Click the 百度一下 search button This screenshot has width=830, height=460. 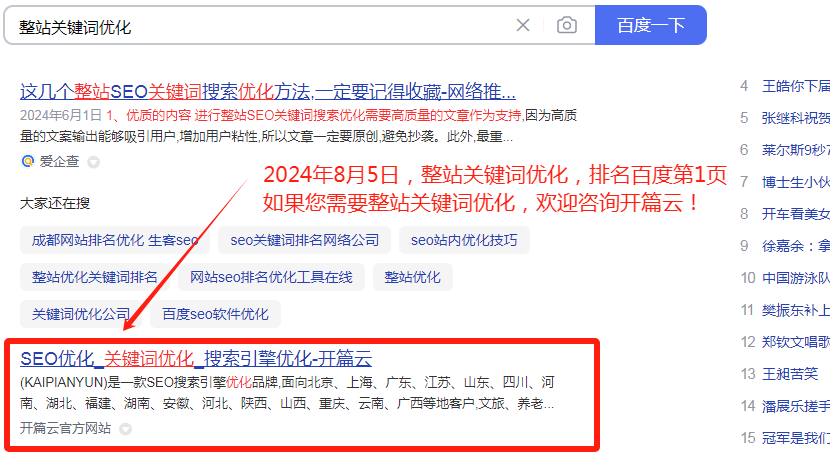651,25
